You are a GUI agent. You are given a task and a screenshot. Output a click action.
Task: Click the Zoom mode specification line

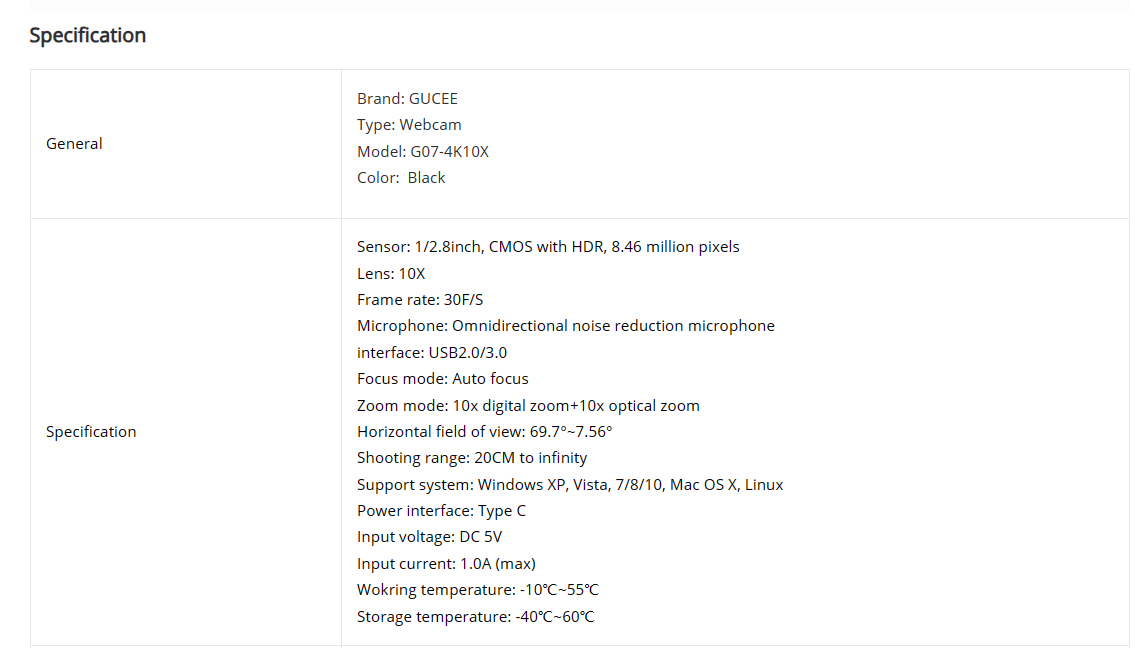(x=528, y=405)
